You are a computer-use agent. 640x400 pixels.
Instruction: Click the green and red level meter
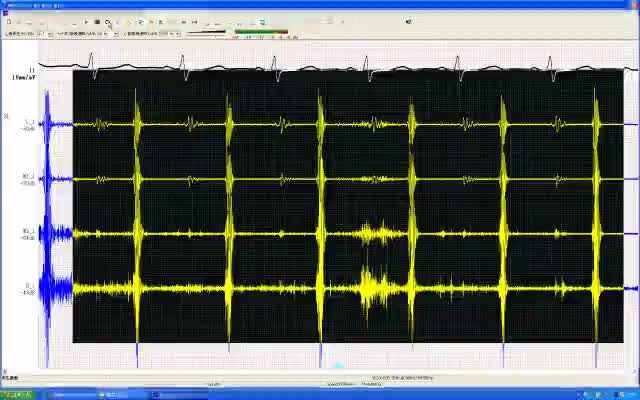(260, 33)
